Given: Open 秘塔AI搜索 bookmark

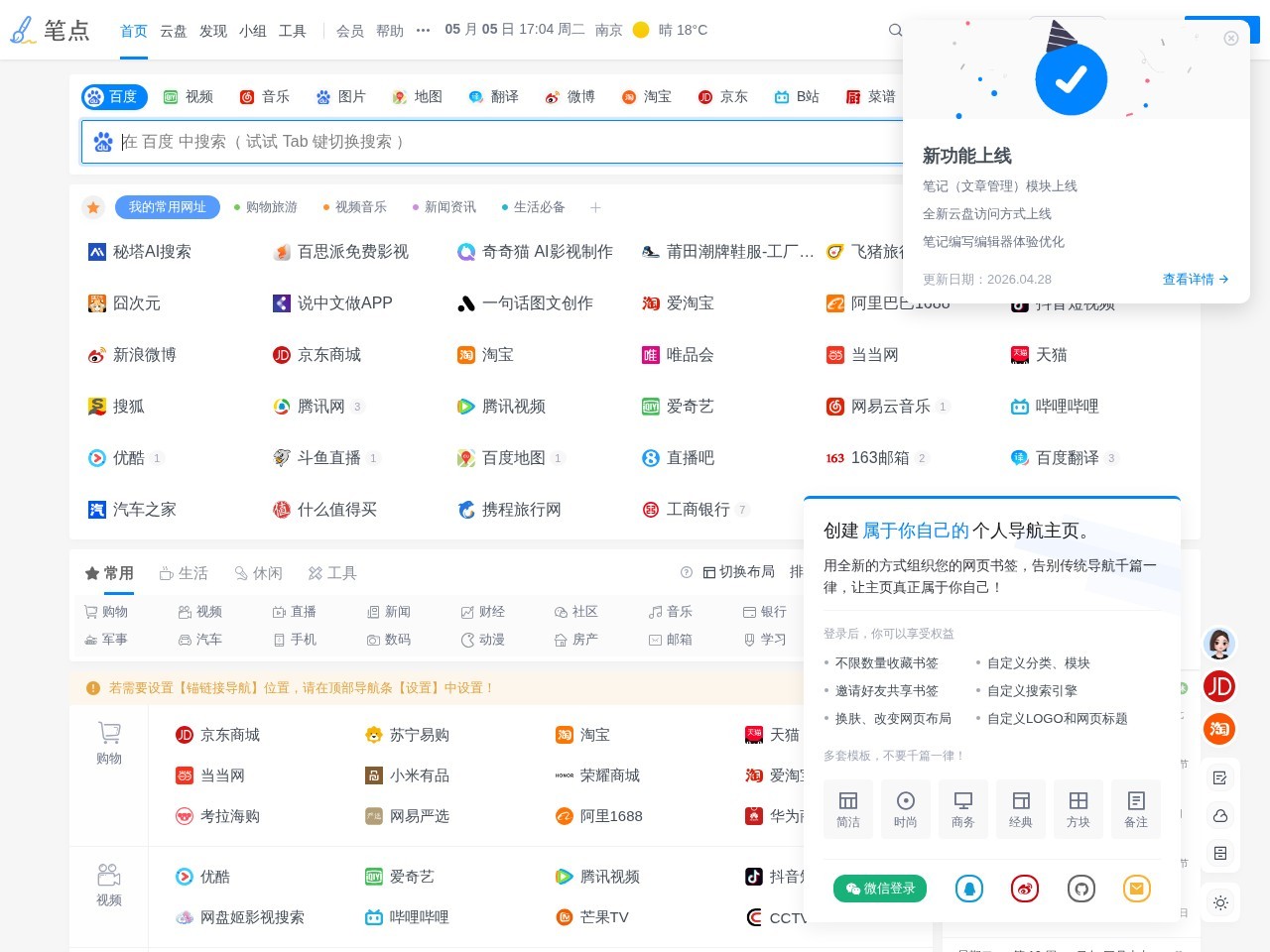Looking at the screenshot, I should point(140,252).
